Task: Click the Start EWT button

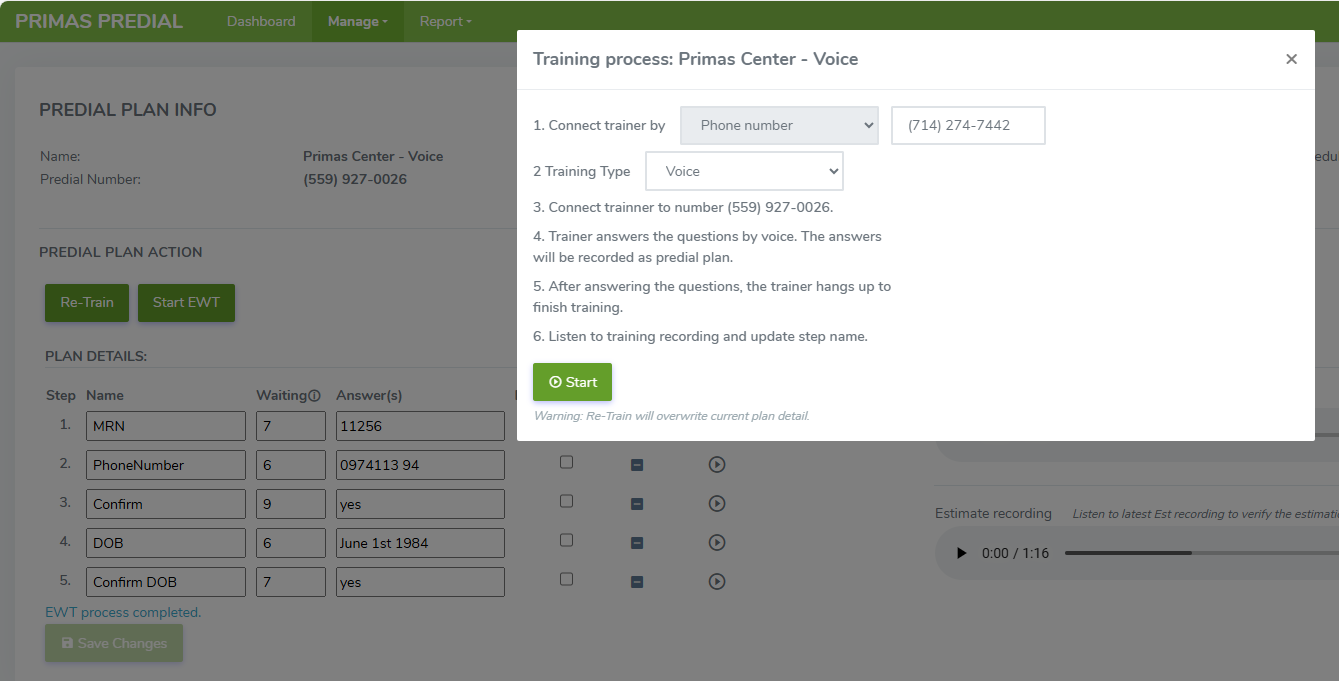Action: point(186,302)
